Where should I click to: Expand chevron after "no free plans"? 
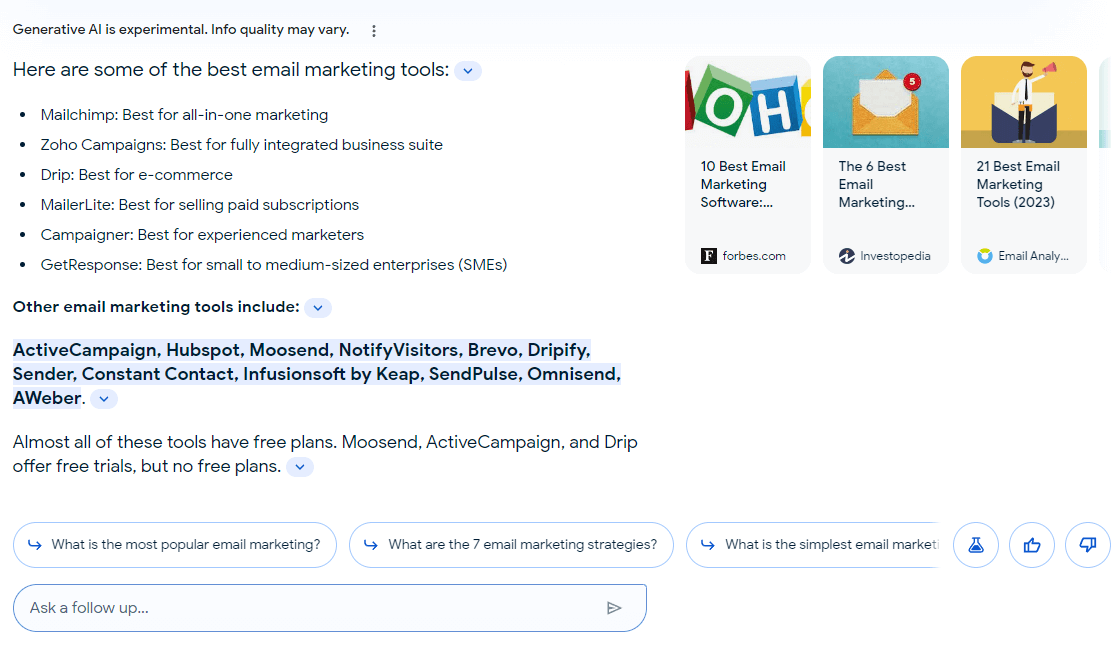[x=300, y=467]
